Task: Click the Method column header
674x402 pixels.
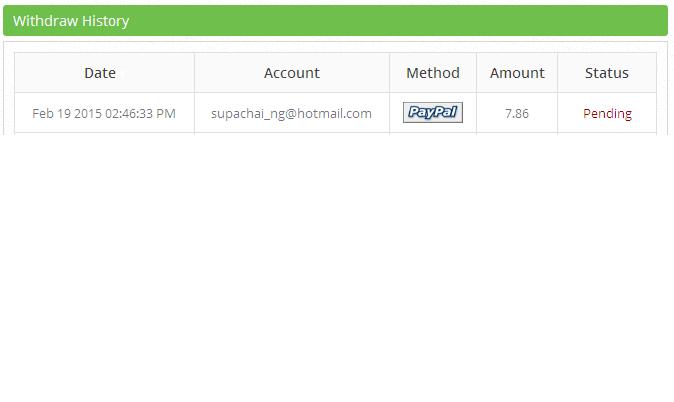Action: (433, 72)
